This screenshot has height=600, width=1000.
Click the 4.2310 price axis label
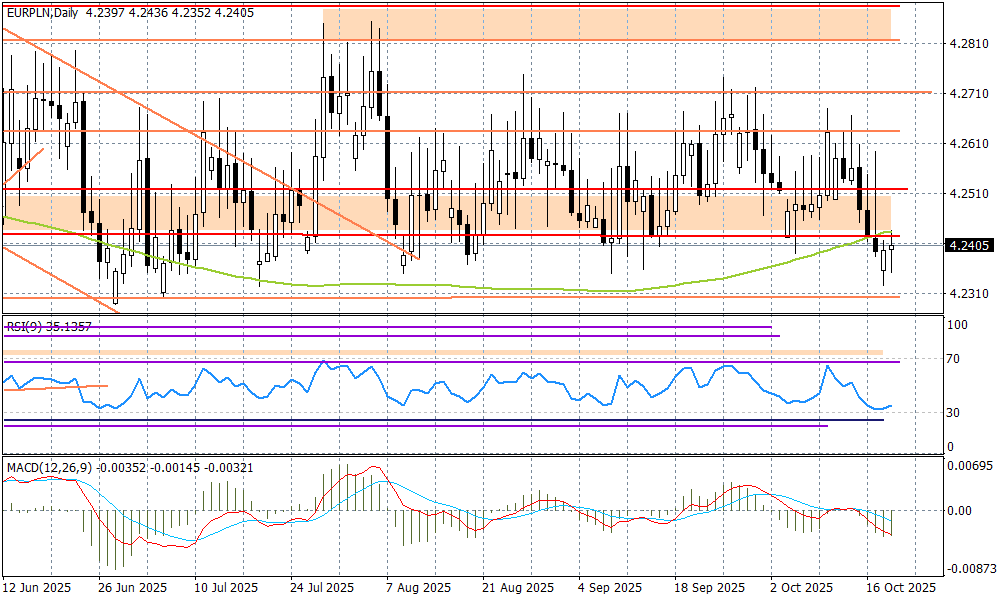pos(968,295)
